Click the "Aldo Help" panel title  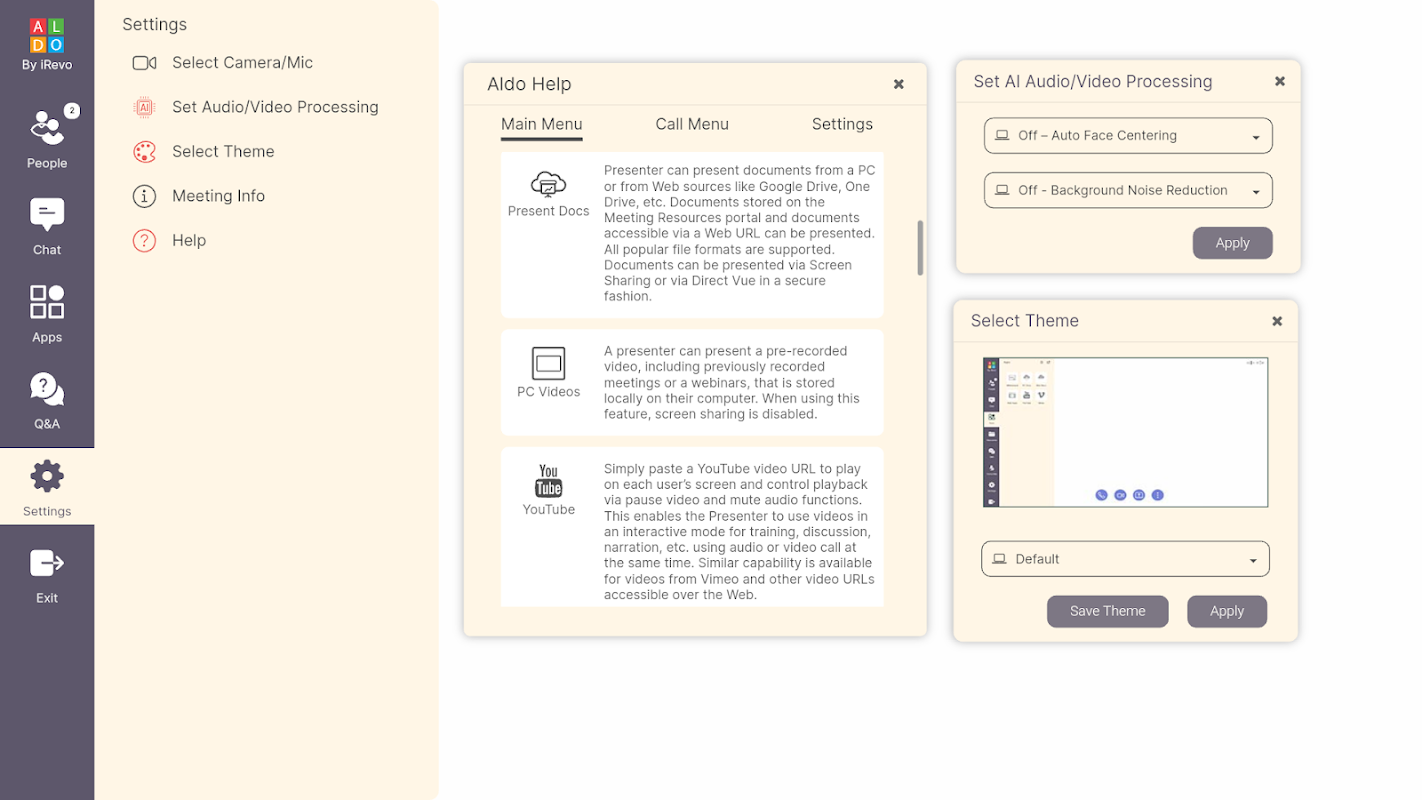[x=529, y=85]
